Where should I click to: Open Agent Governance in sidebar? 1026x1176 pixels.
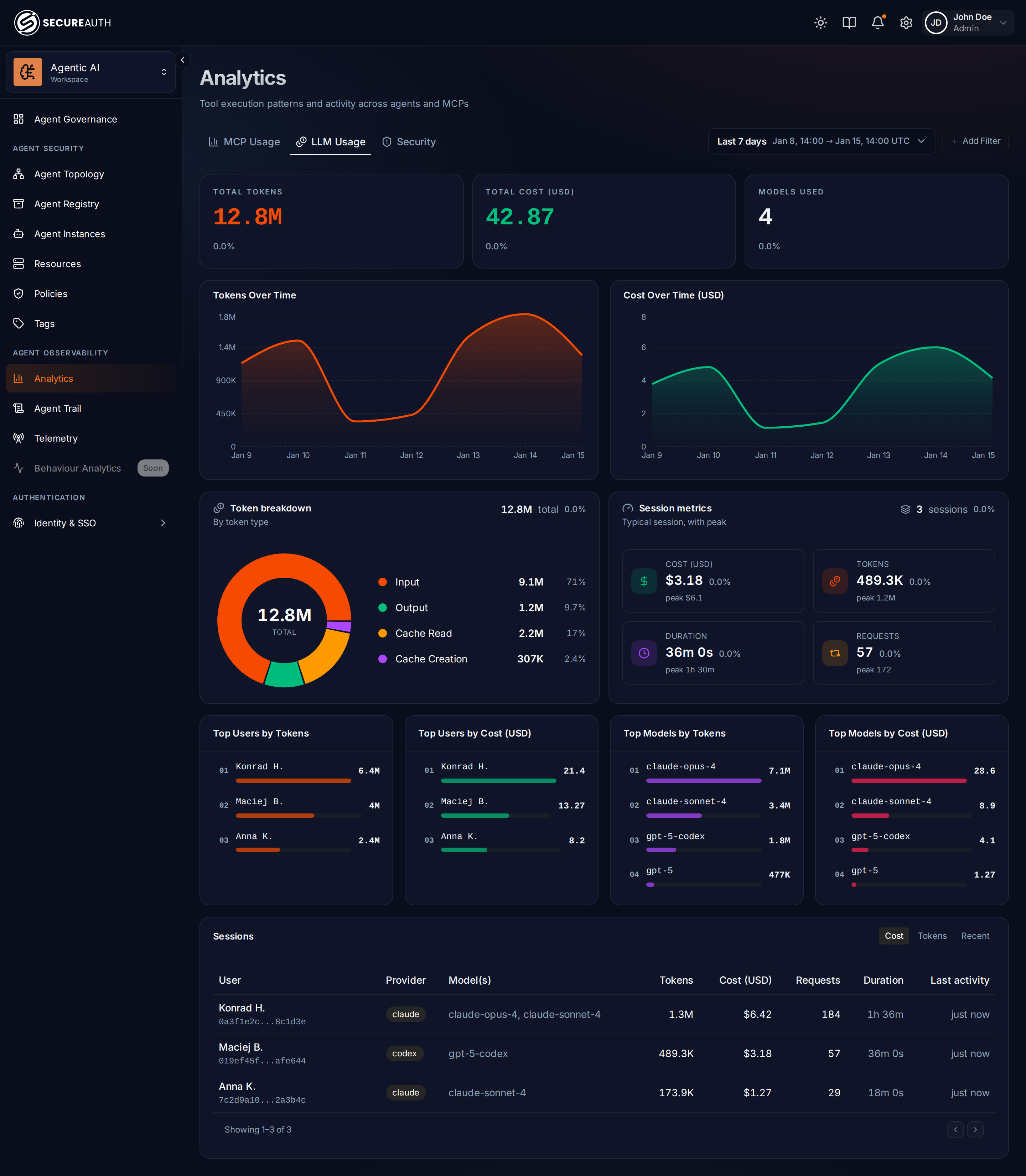click(x=90, y=119)
